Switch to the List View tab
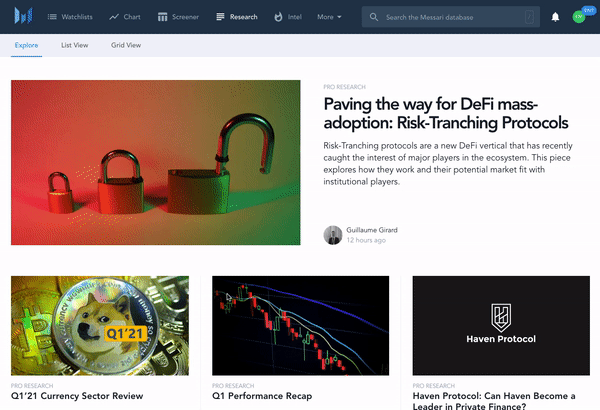Image resolution: width=600 pixels, height=410 pixels. [x=75, y=45]
